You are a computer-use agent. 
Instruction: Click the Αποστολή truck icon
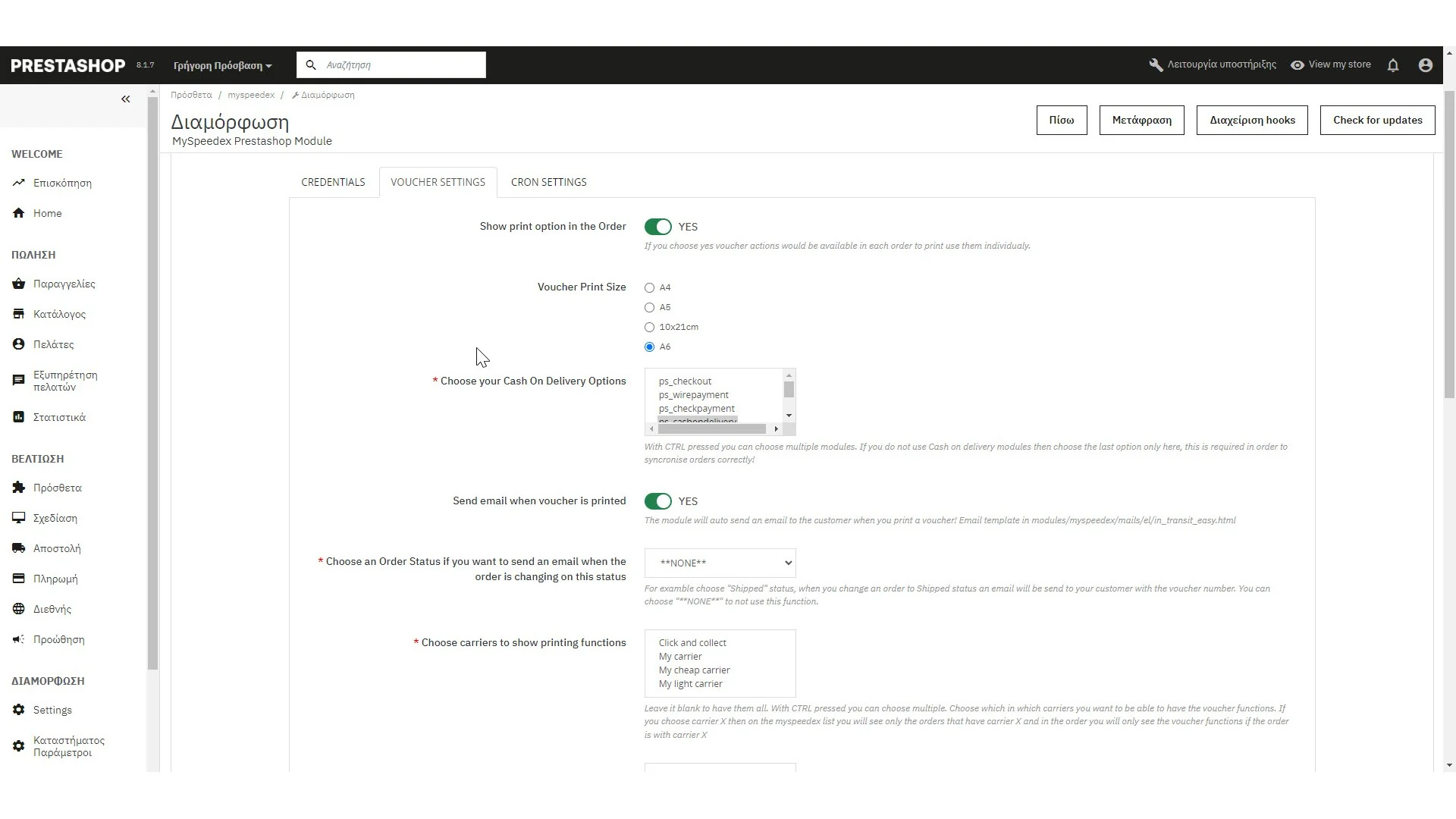point(19,548)
